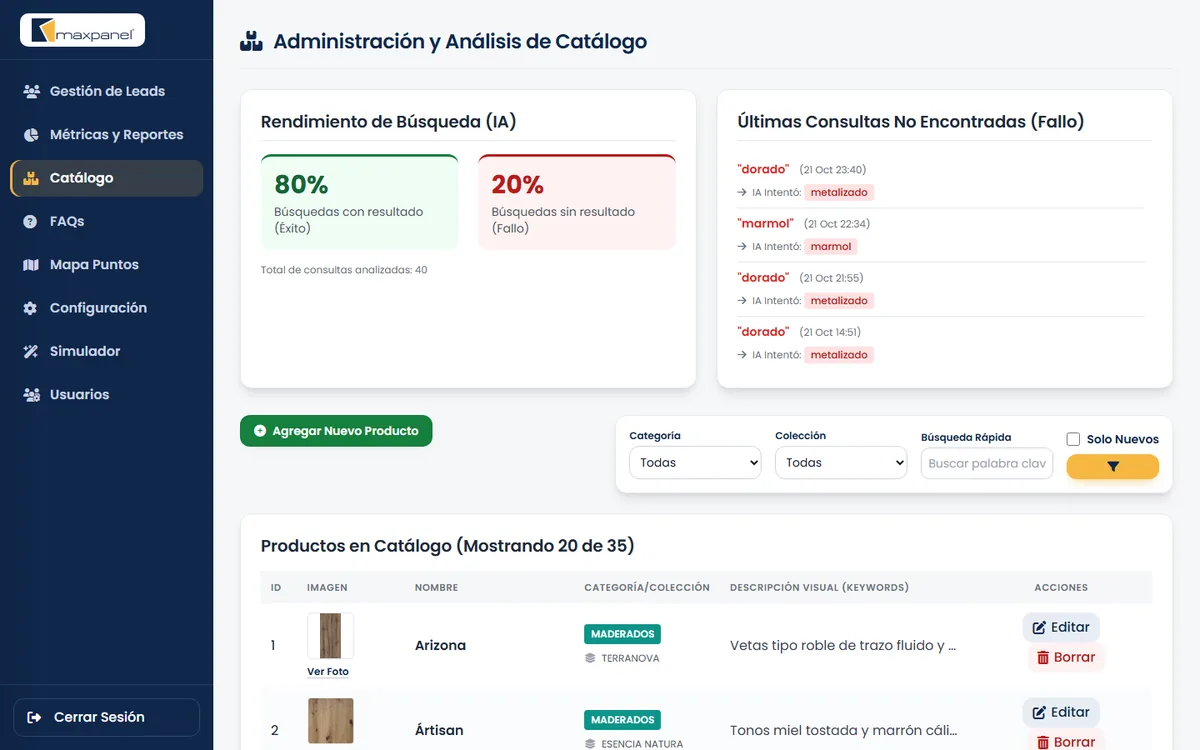Viewport: 1200px width, 750px height.
Task: Delete the Arizona product
Action: click(1066, 658)
